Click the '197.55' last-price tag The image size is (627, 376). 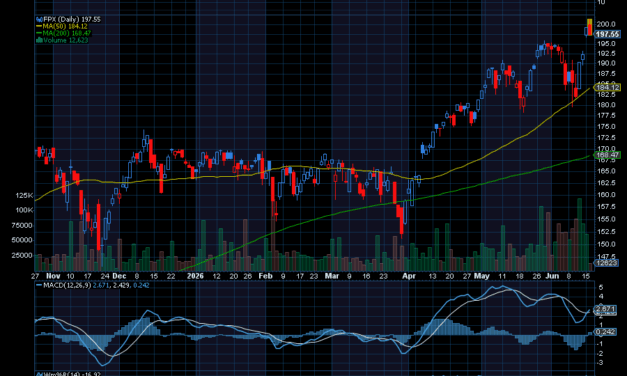(607, 34)
